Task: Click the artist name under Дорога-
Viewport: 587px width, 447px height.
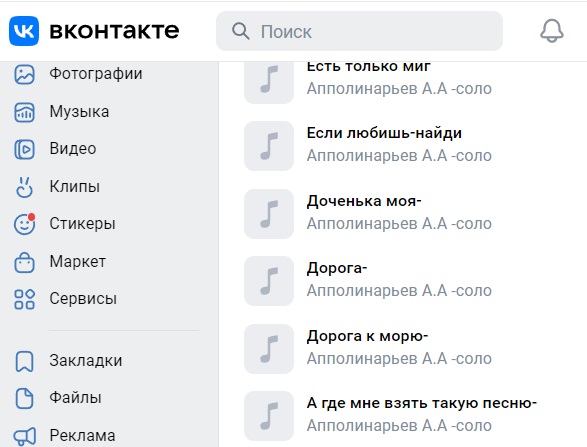Action: pos(399,291)
